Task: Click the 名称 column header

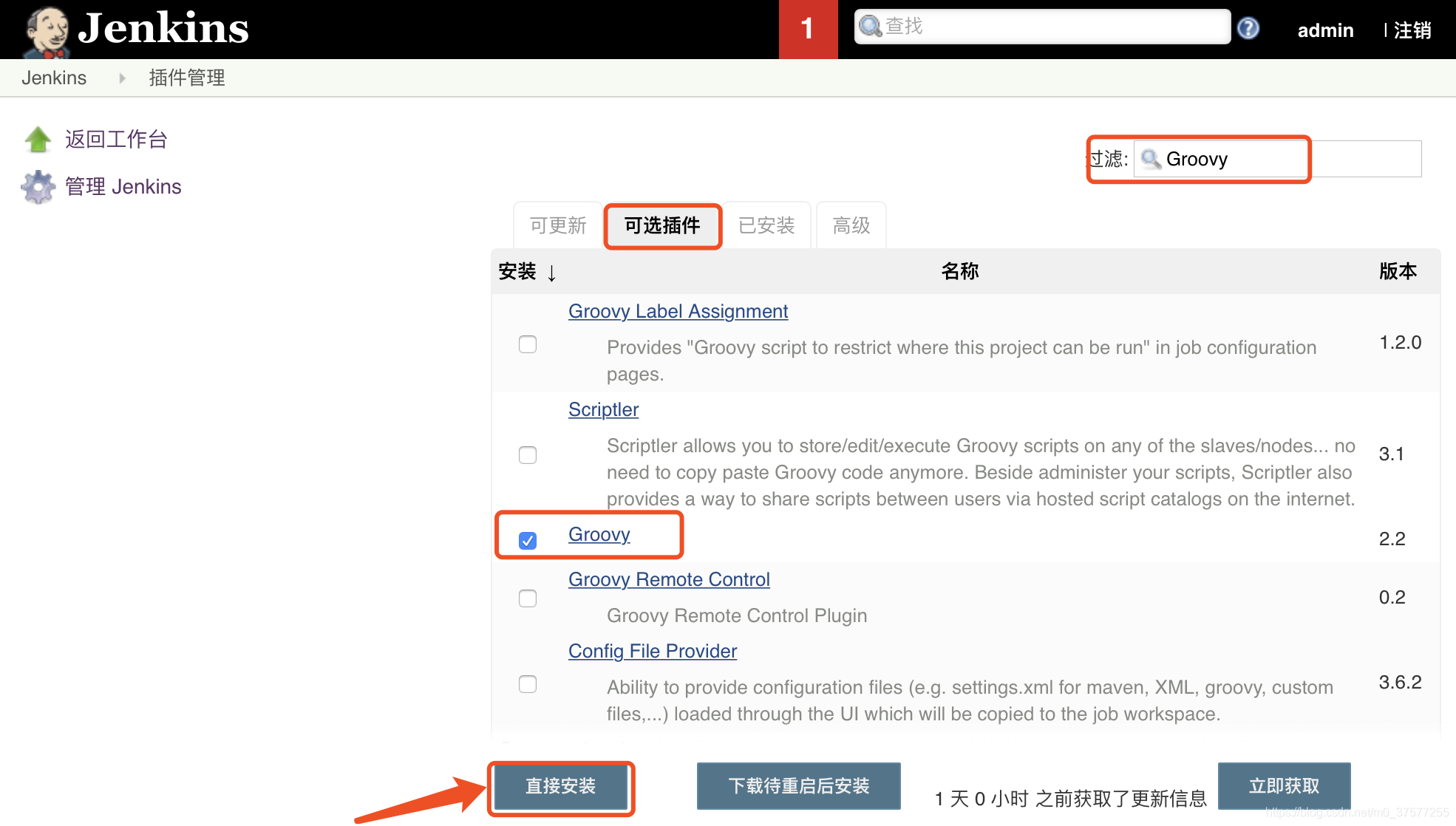Action: (x=959, y=271)
